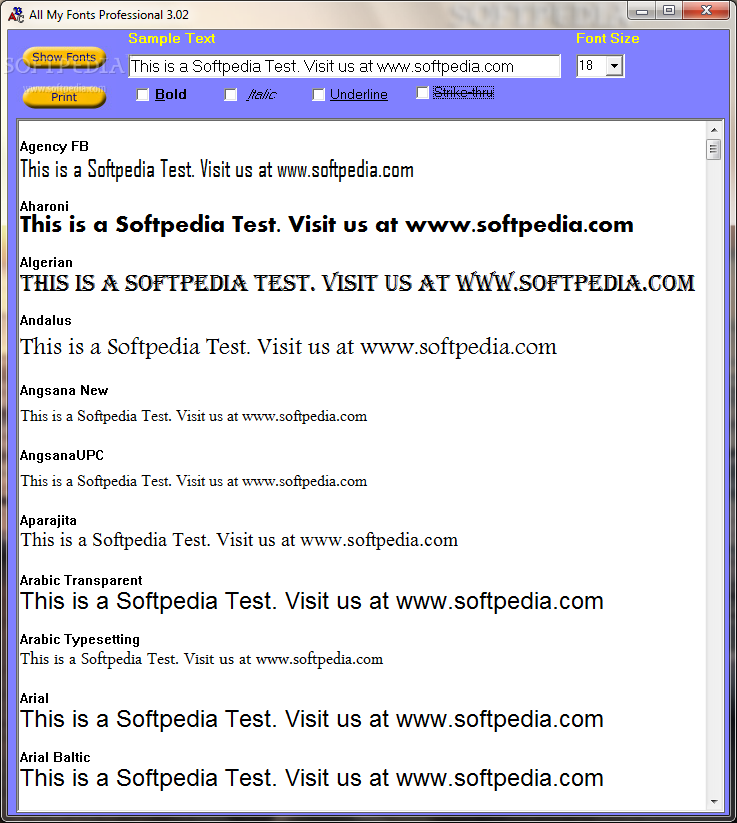
Task: Minimize the All My Fonts window
Action: click(642, 10)
